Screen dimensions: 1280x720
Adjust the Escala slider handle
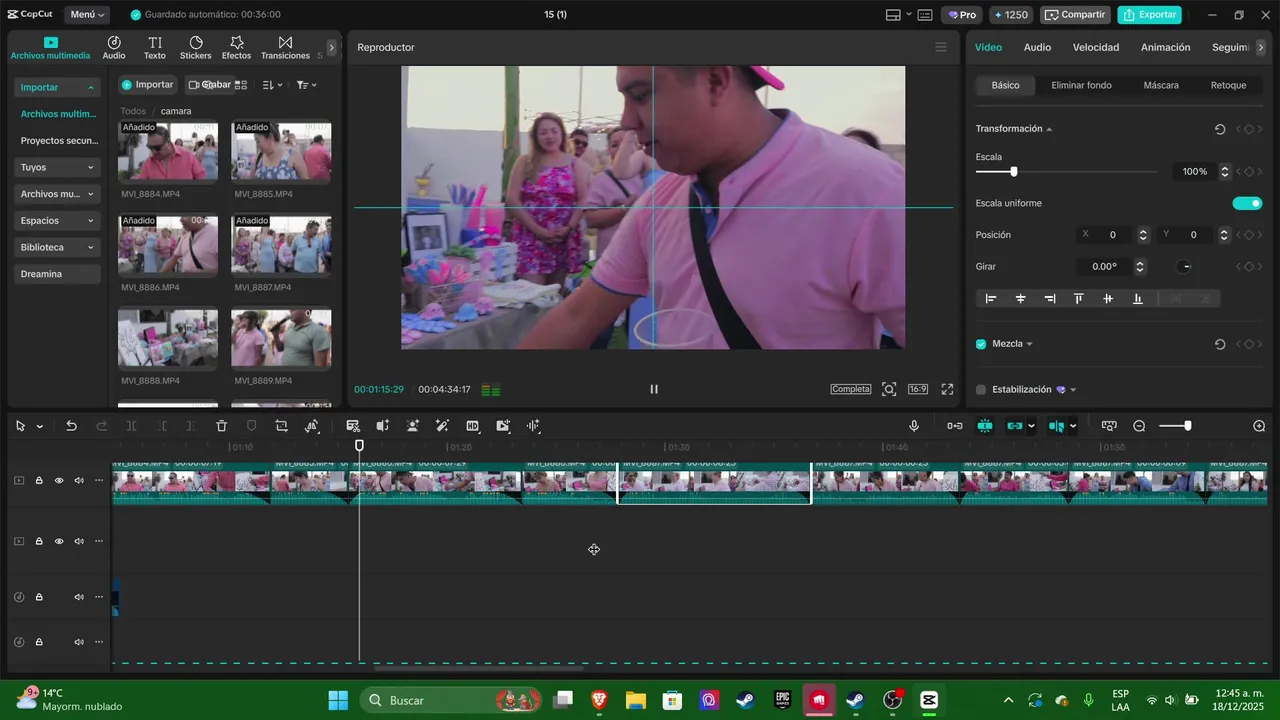[x=1013, y=172]
